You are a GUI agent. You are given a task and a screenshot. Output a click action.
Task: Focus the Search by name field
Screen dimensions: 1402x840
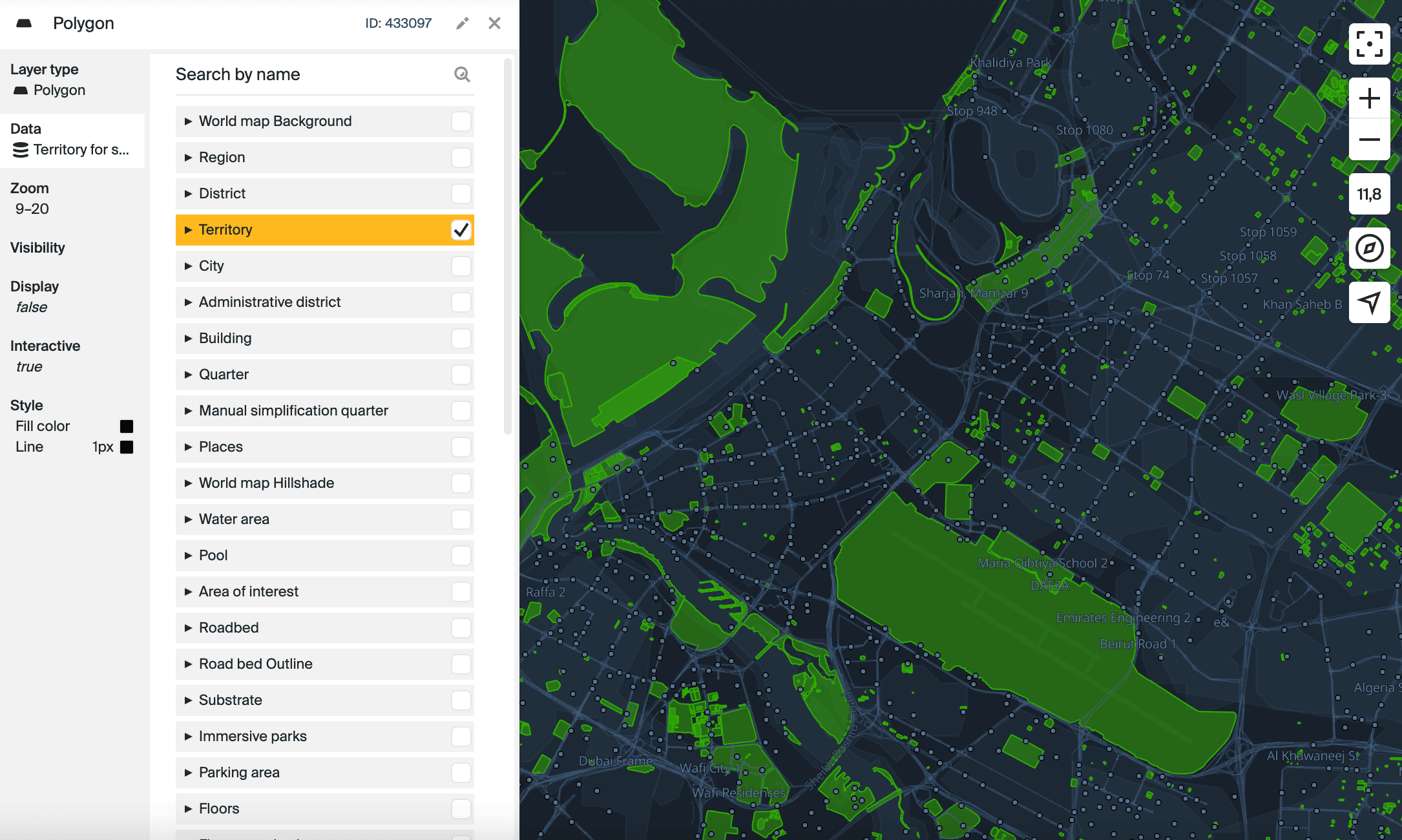(x=310, y=74)
